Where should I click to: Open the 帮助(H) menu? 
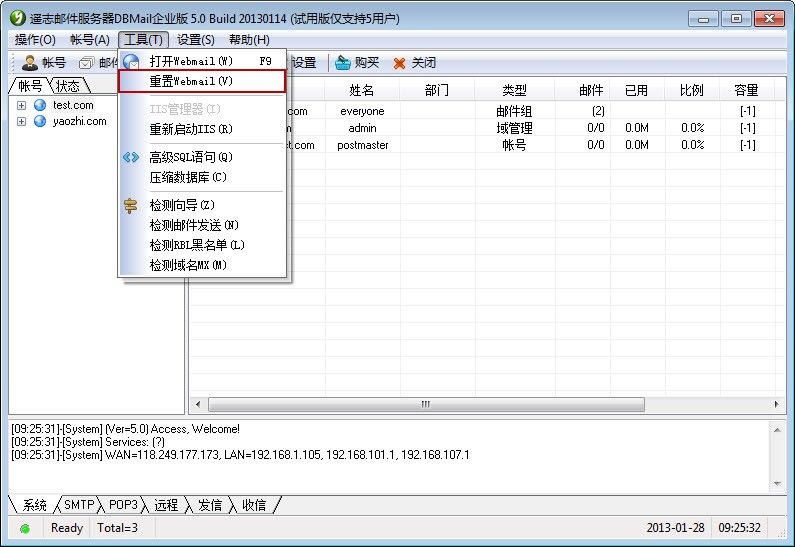coord(249,40)
